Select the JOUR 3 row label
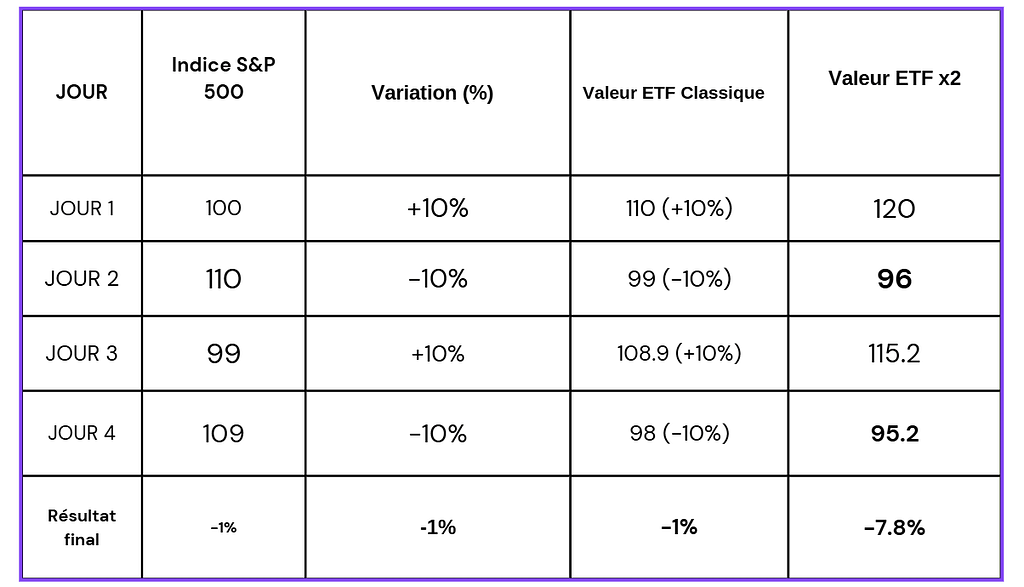Image resolution: width=1024 pixels, height=587 pixels. click(82, 353)
